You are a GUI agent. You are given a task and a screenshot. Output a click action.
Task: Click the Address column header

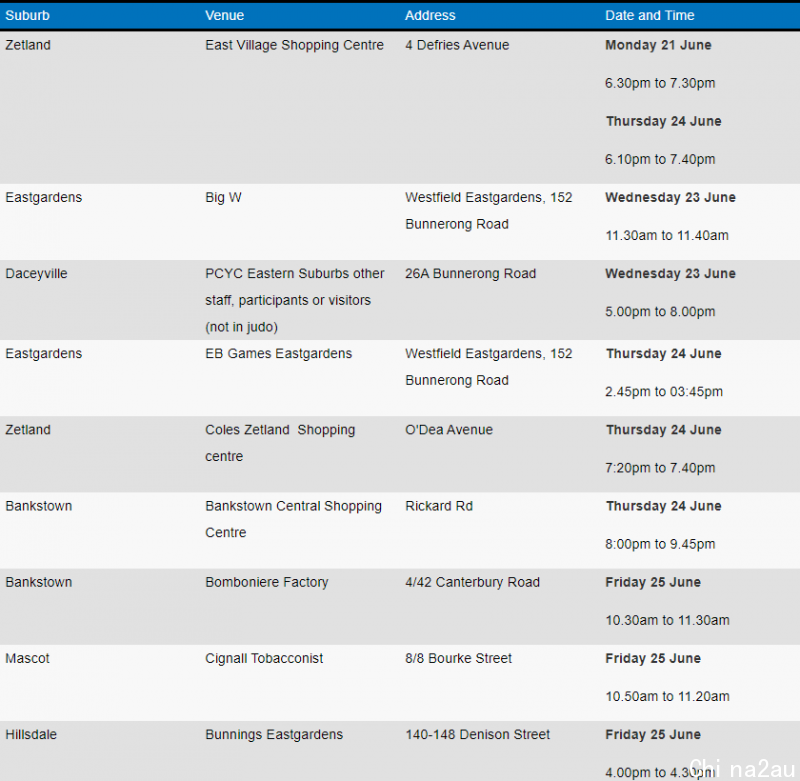[430, 15]
